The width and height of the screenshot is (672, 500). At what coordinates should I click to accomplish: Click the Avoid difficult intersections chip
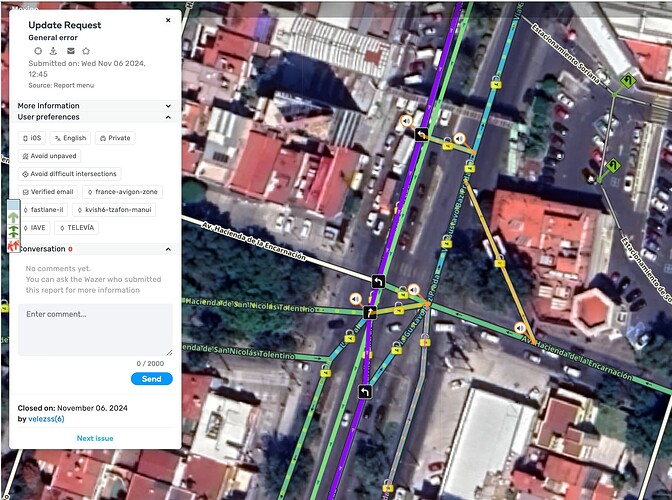pyautogui.click(x=69, y=174)
